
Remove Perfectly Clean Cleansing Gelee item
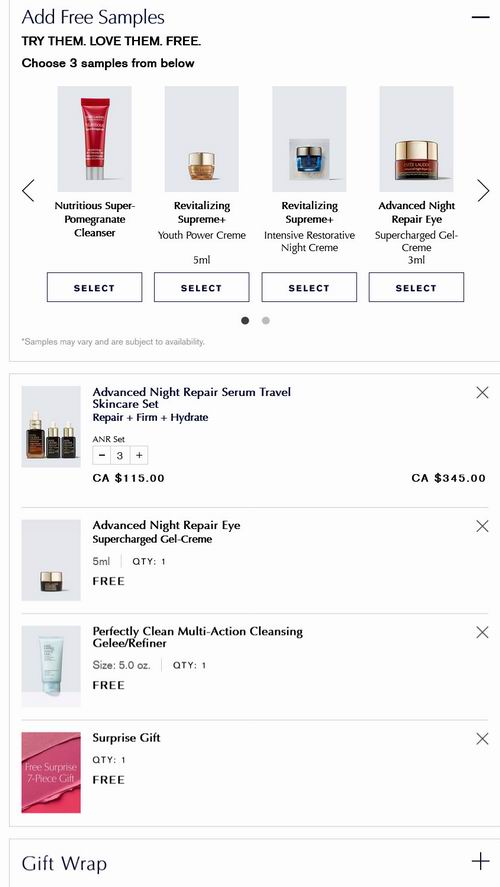pos(482,632)
